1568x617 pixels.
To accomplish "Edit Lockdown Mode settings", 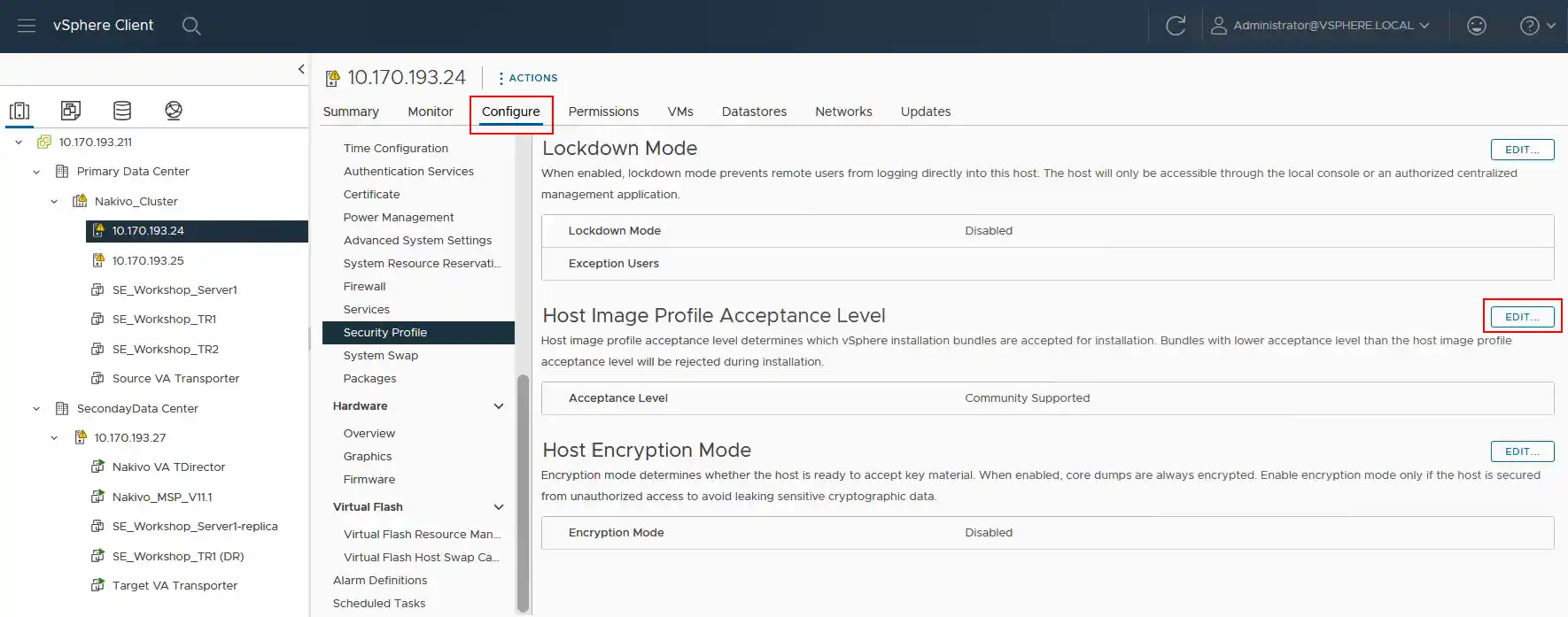I will pyautogui.click(x=1522, y=150).
